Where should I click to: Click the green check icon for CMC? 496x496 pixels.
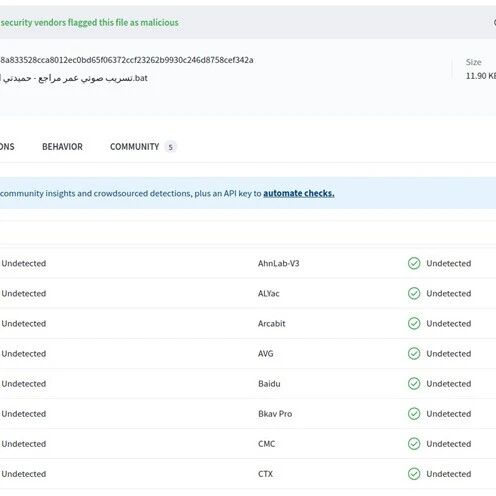coord(414,444)
